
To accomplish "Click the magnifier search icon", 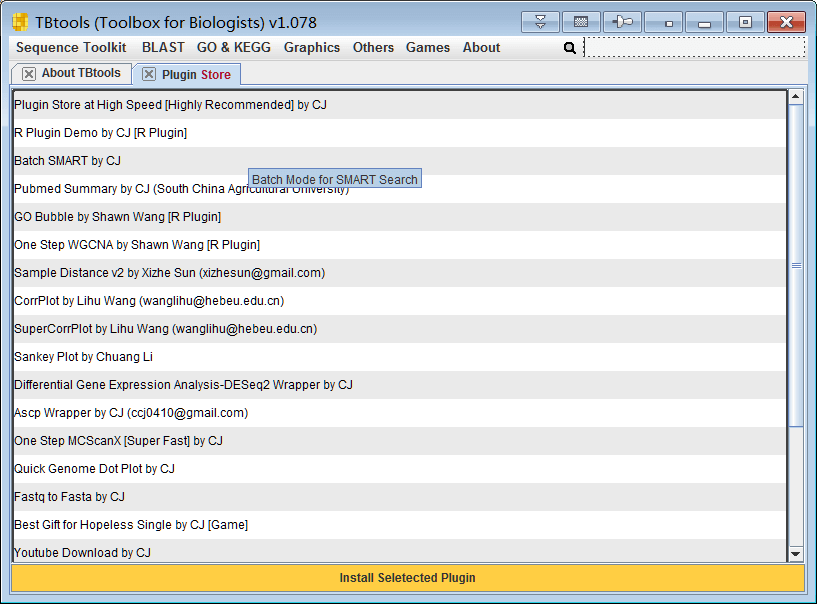I will click(x=570, y=48).
